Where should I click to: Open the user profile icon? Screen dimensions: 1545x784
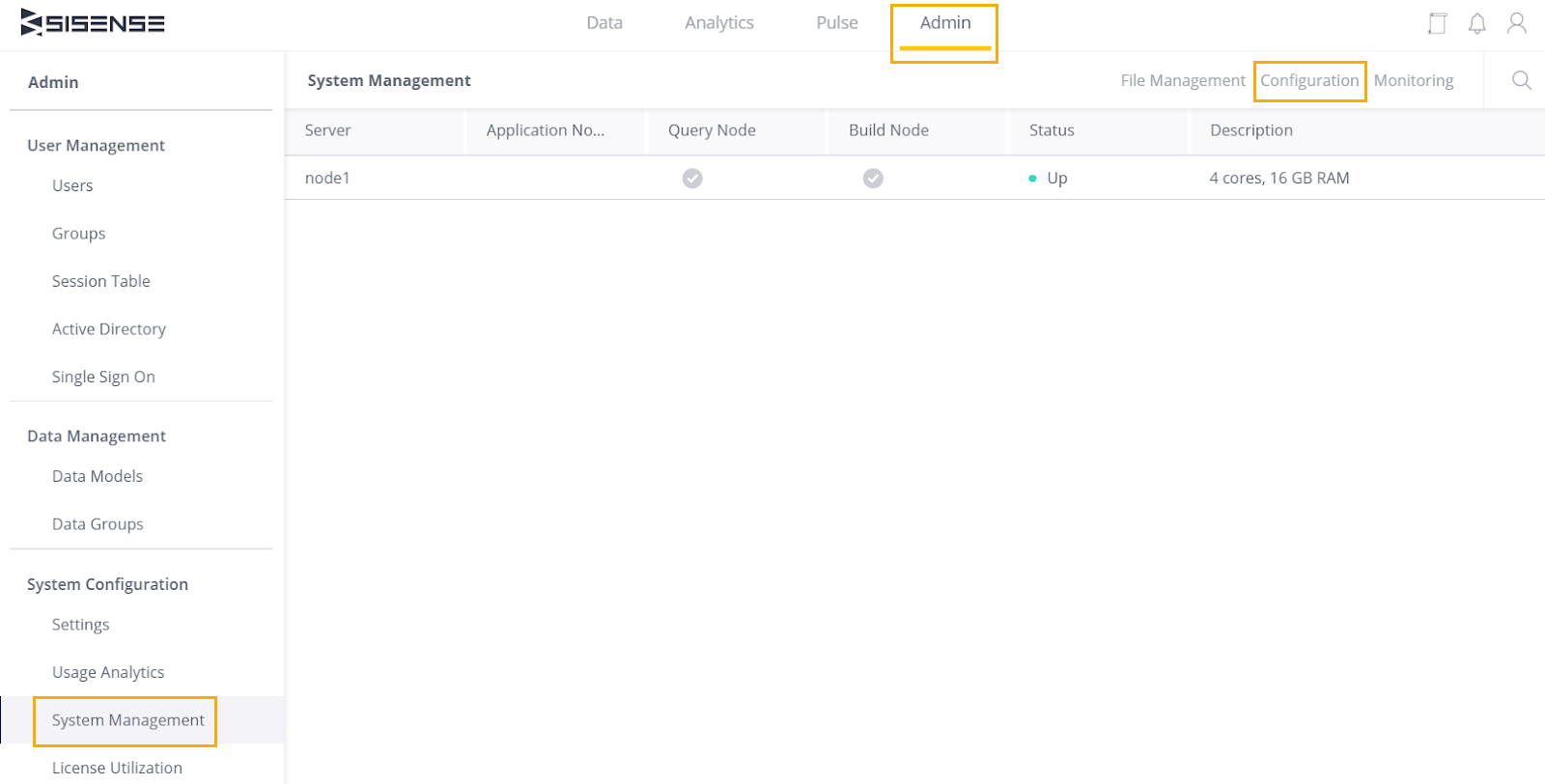click(1516, 23)
